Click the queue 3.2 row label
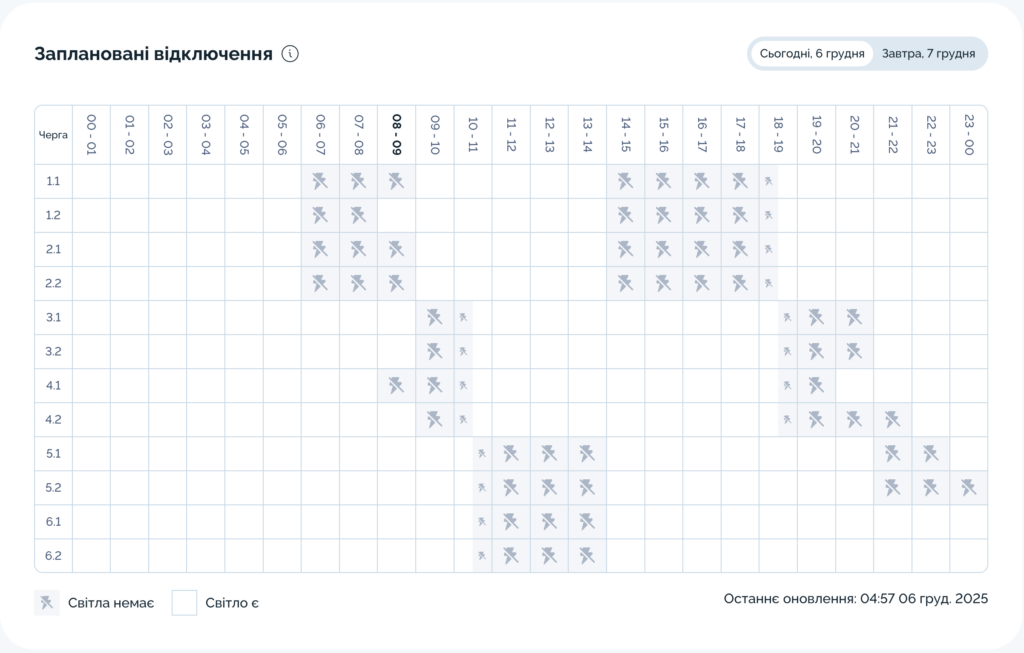1024x653 pixels. coord(53,351)
